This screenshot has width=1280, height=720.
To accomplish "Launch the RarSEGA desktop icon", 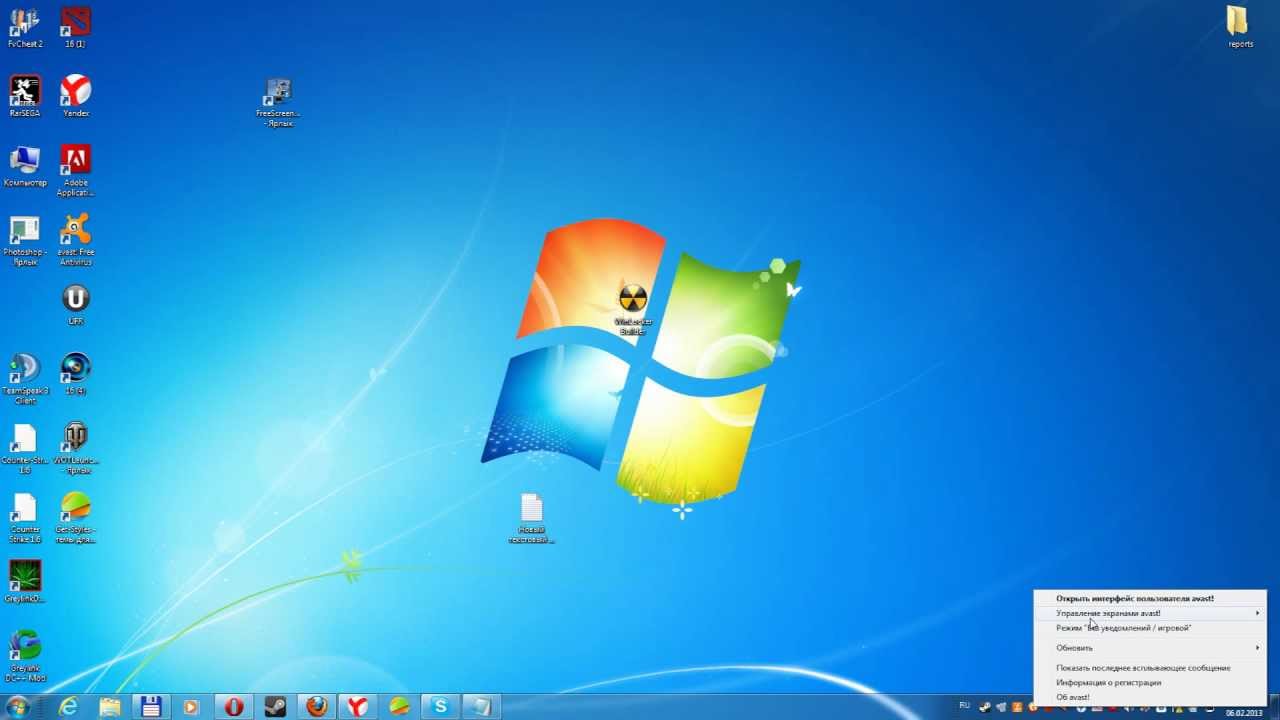I will pyautogui.click(x=25, y=97).
